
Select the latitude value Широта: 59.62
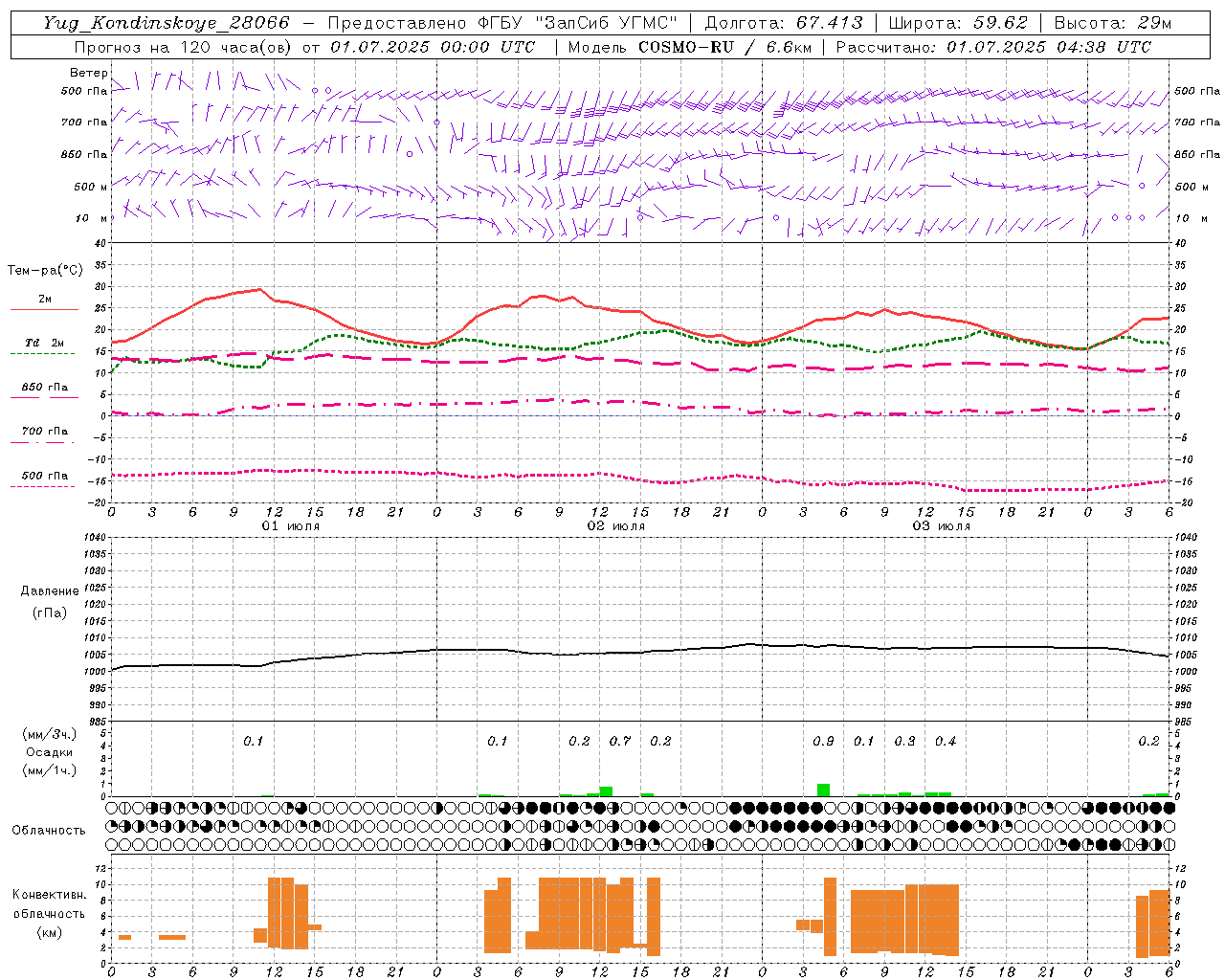[958, 23]
